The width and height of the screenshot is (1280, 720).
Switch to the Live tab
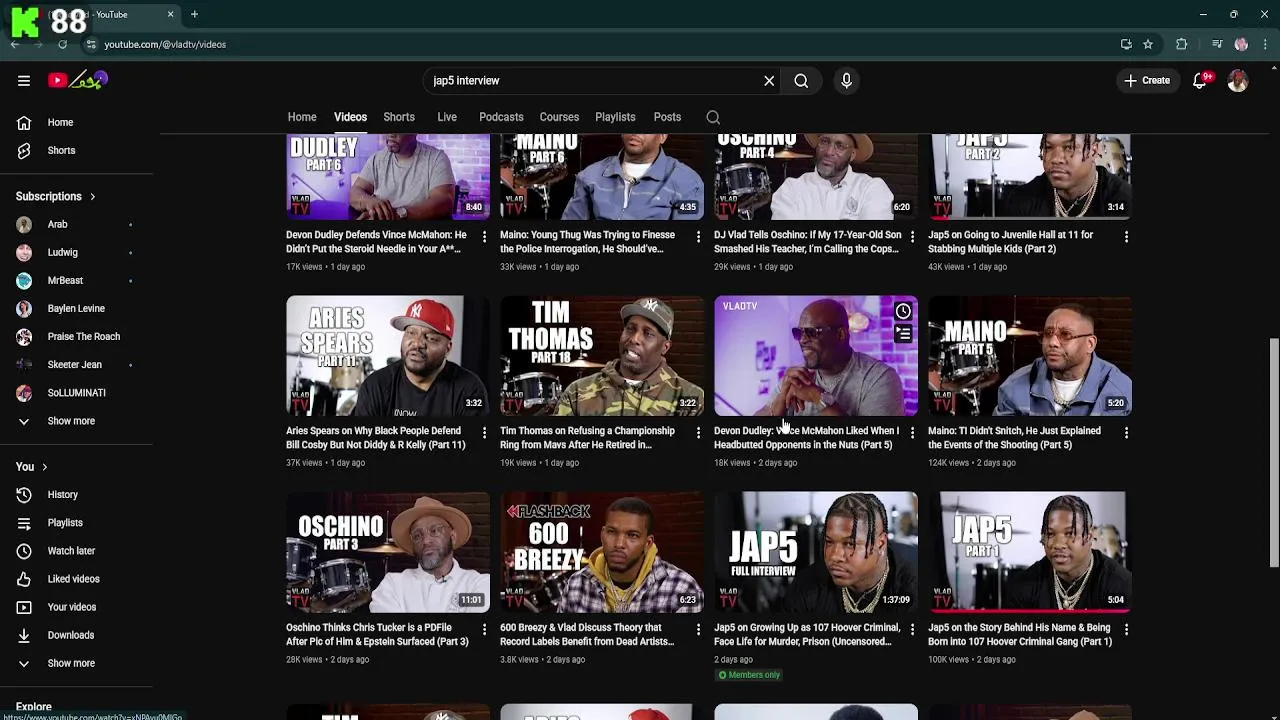point(447,117)
